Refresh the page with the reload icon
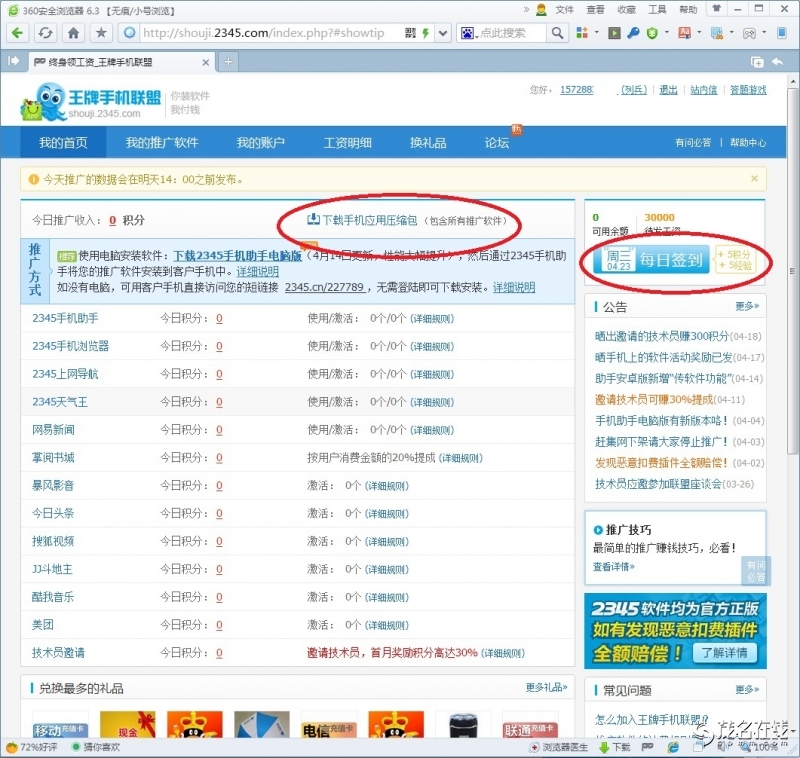The width and height of the screenshot is (800, 758). click(x=43, y=32)
